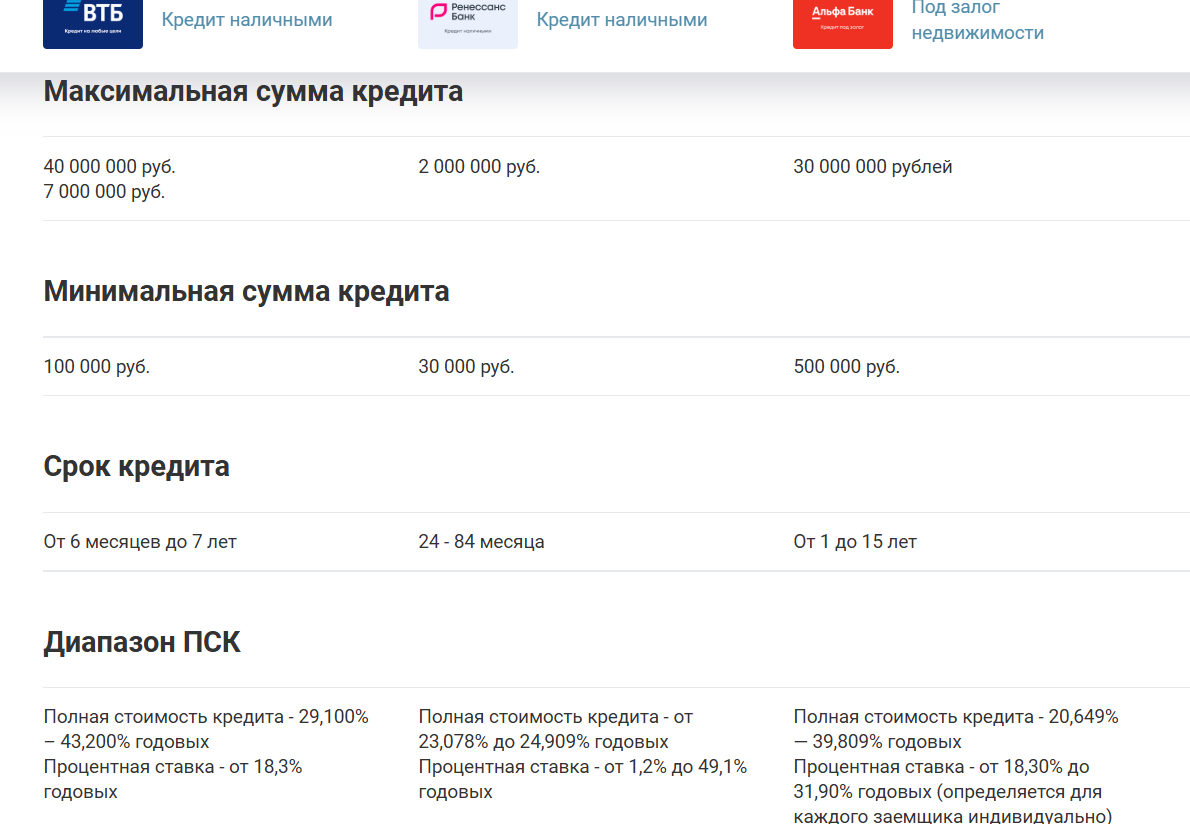Select the '40 000 000 руб.' value
The image size is (1190, 824).
109,166
